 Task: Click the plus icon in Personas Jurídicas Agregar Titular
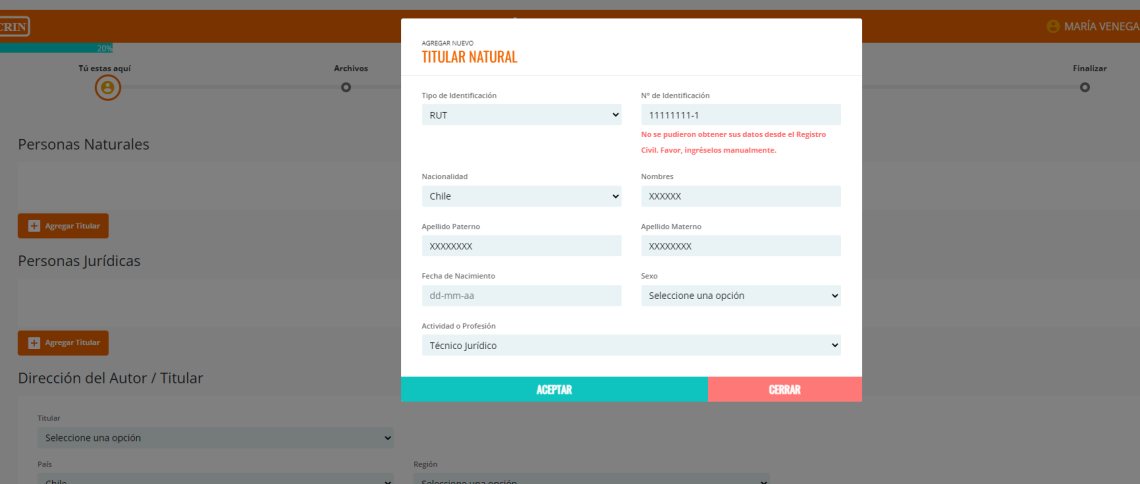33,343
